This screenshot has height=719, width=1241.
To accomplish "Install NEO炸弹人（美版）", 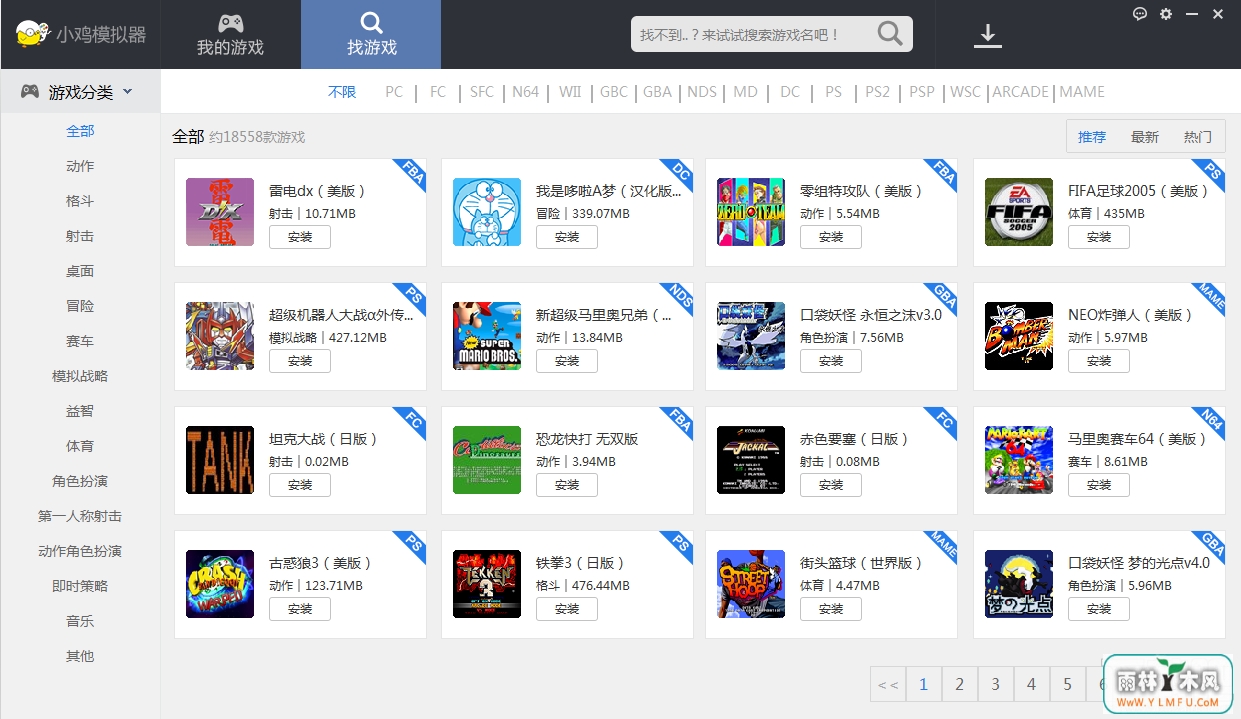I will point(1099,361).
